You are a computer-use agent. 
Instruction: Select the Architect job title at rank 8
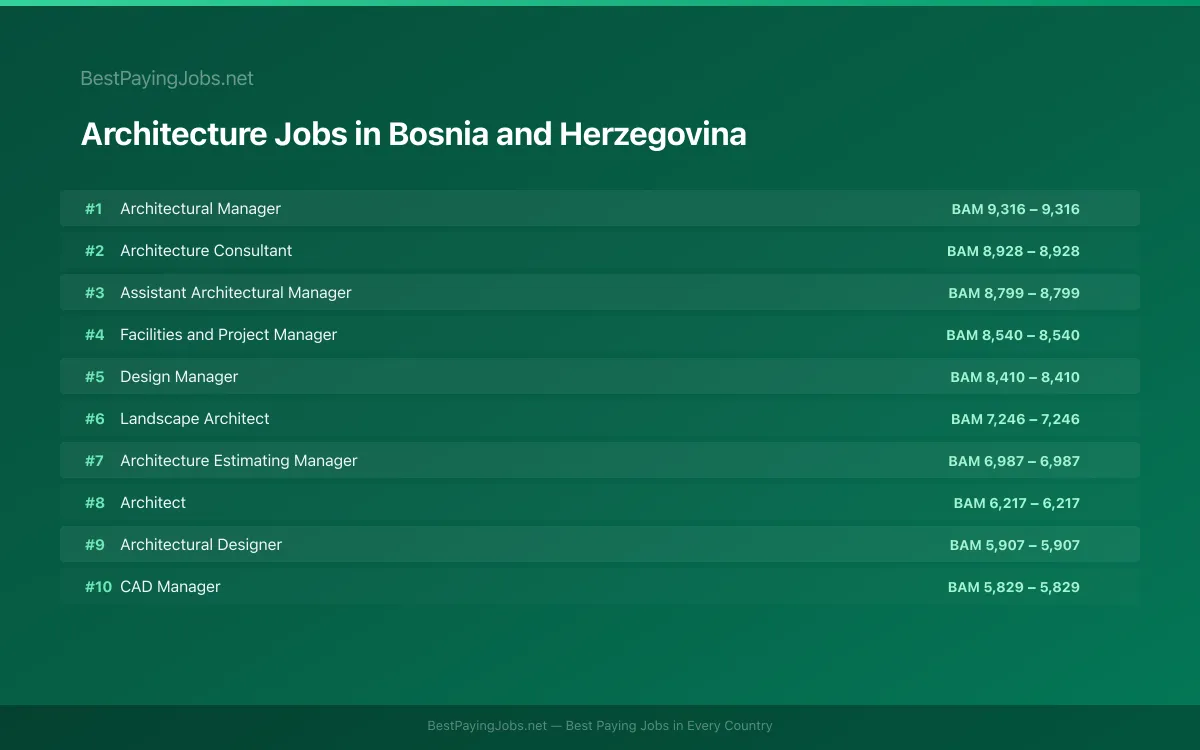click(153, 503)
